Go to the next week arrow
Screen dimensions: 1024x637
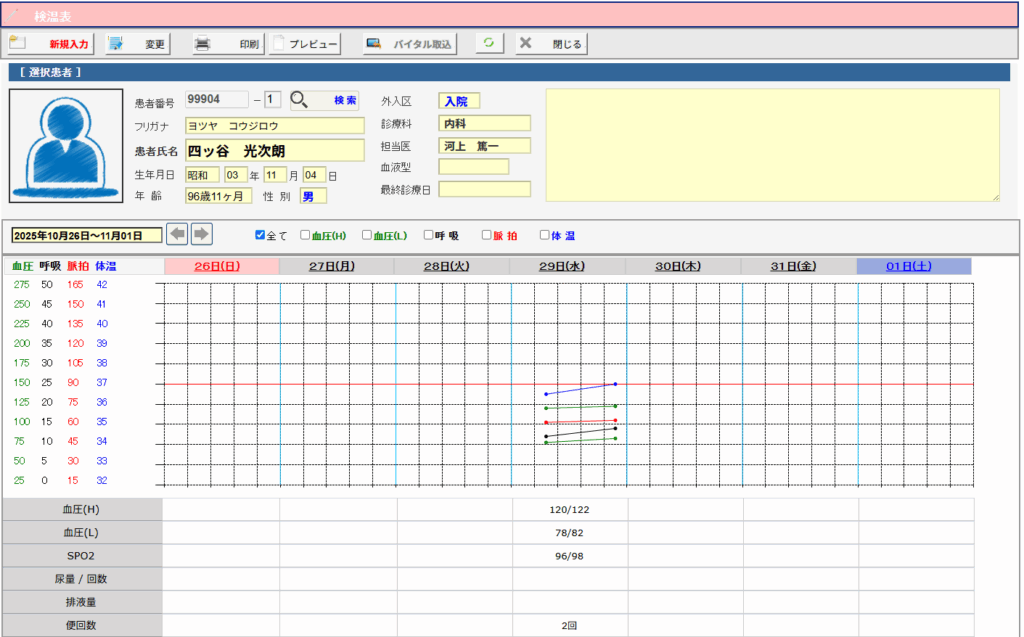(202, 234)
